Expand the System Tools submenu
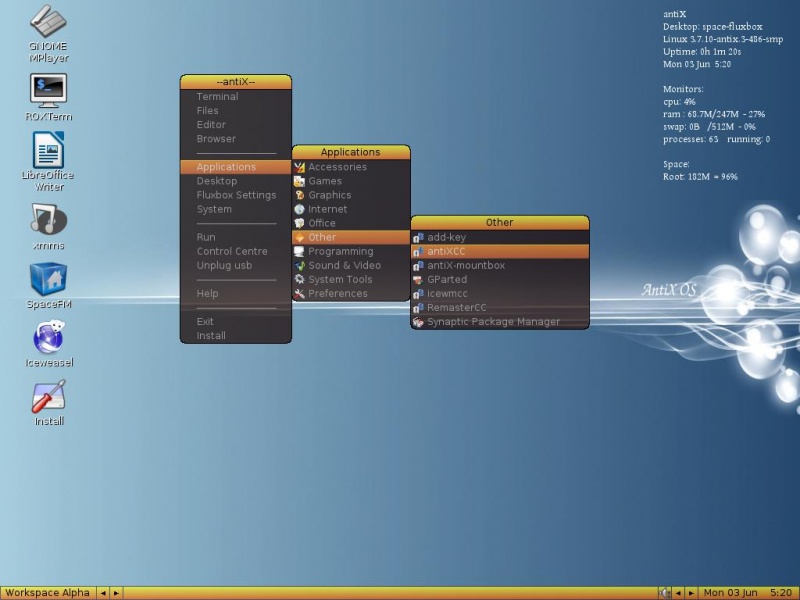Screen dimensions: 800x600 (x=351, y=279)
